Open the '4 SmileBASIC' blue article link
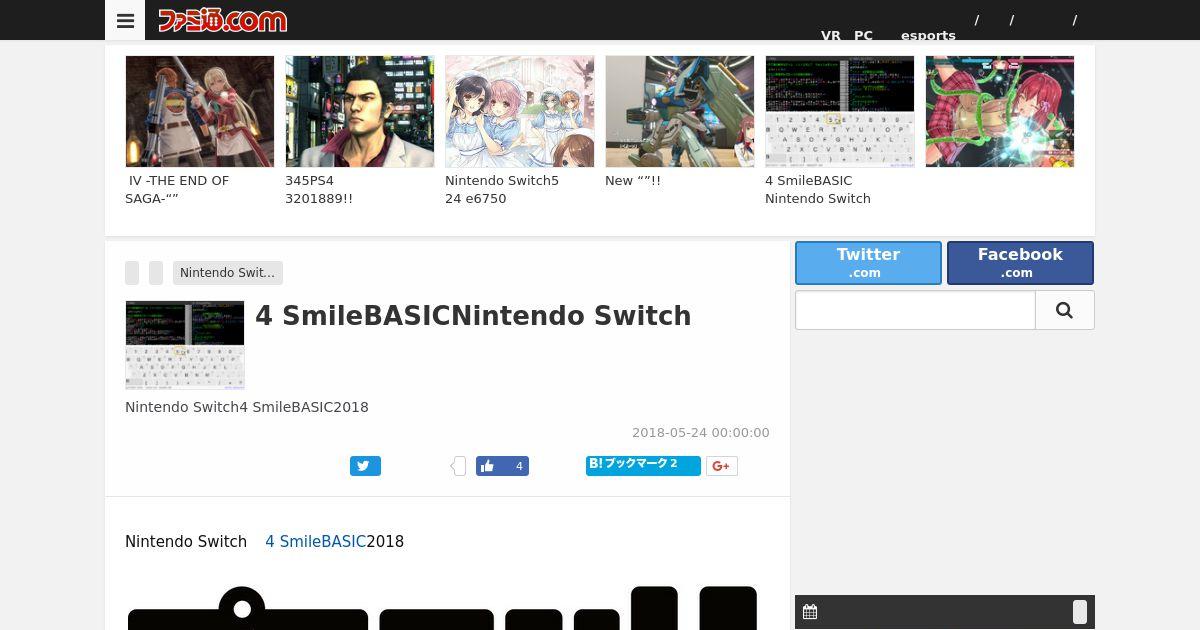Screen dimensions: 1200x630 click(x=315, y=542)
